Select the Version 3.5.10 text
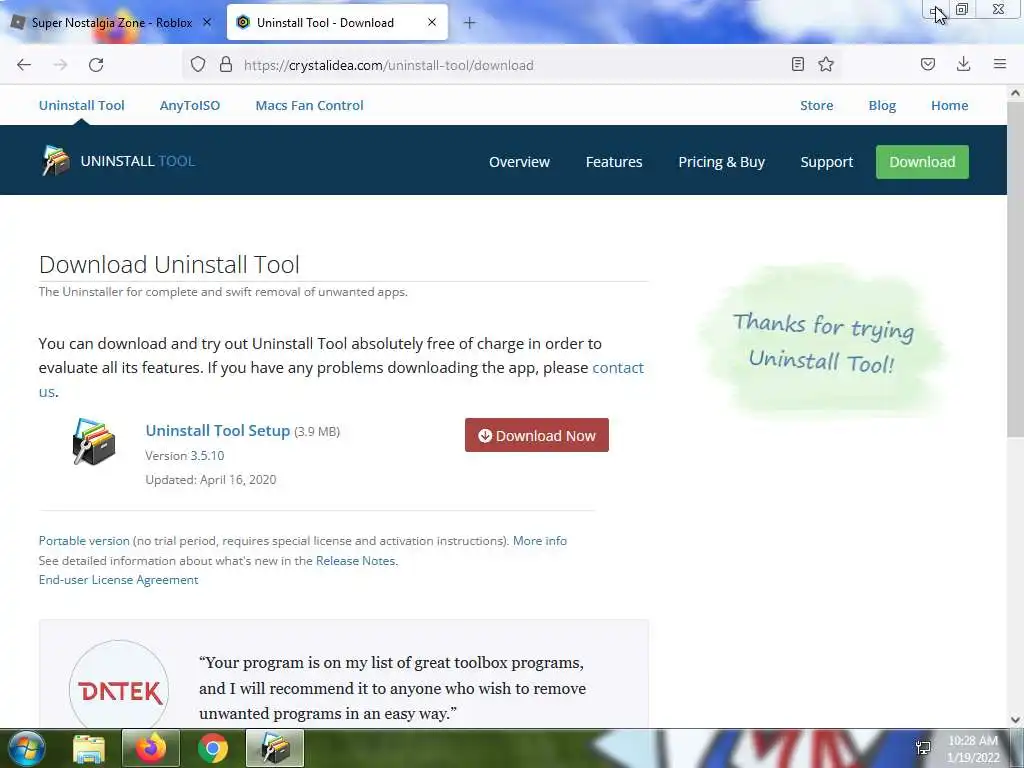The image size is (1024, 768). pos(185,455)
